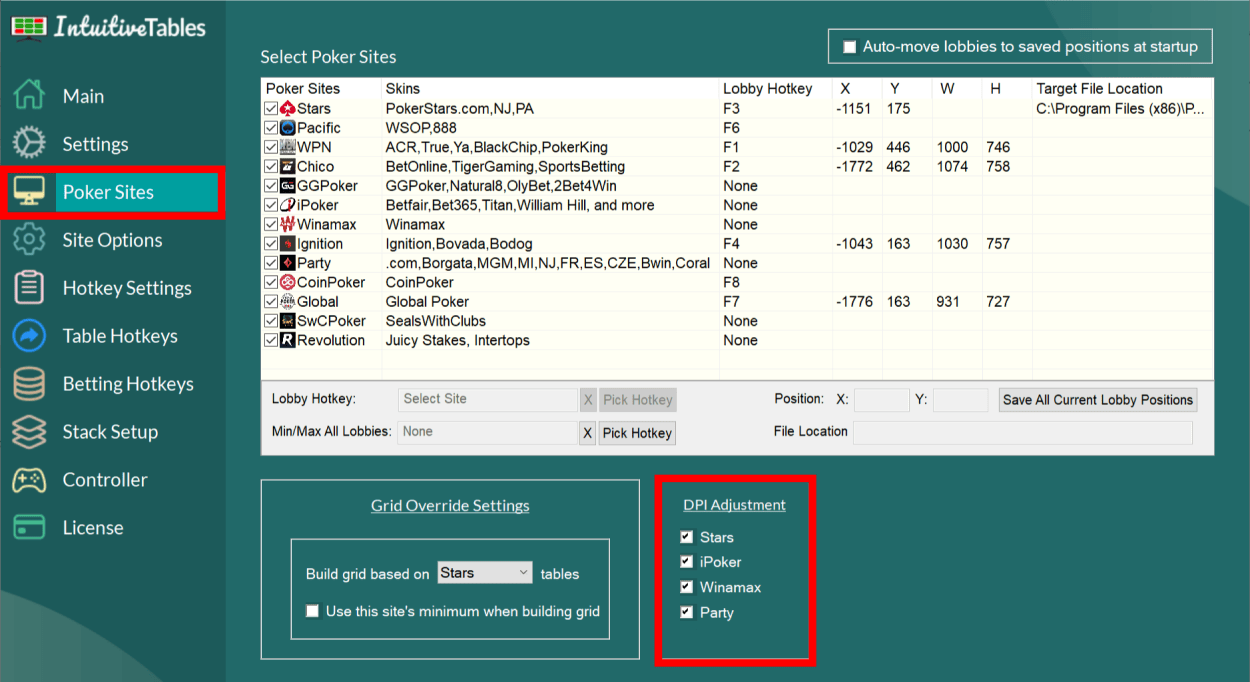Enable auto-move lobbies at startup checkbox
The width and height of the screenshot is (1250, 682).
(x=850, y=47)
